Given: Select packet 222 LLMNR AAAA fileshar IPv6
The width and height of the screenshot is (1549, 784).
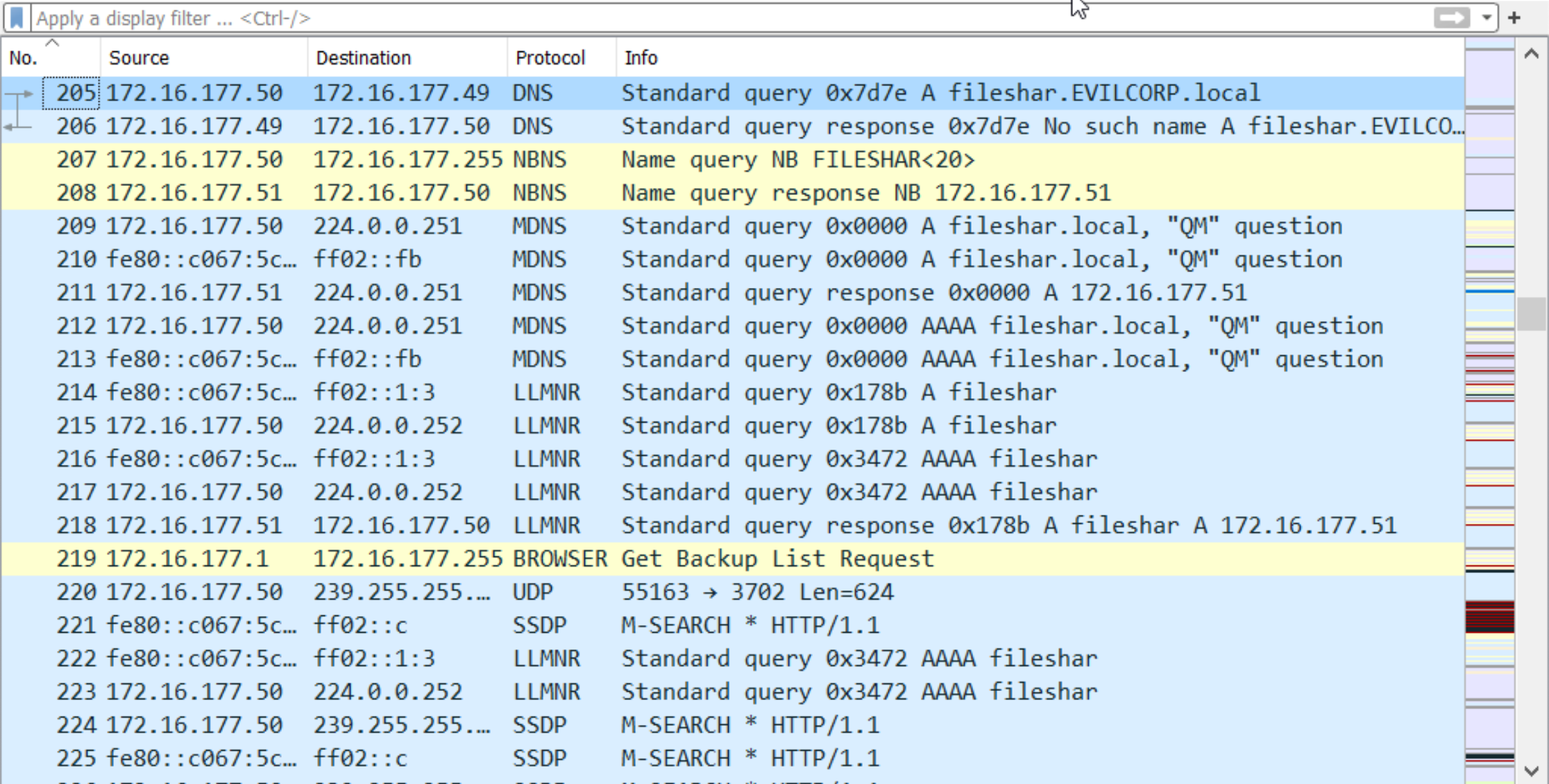Looking at the screenshot, I should pos(733,659).
